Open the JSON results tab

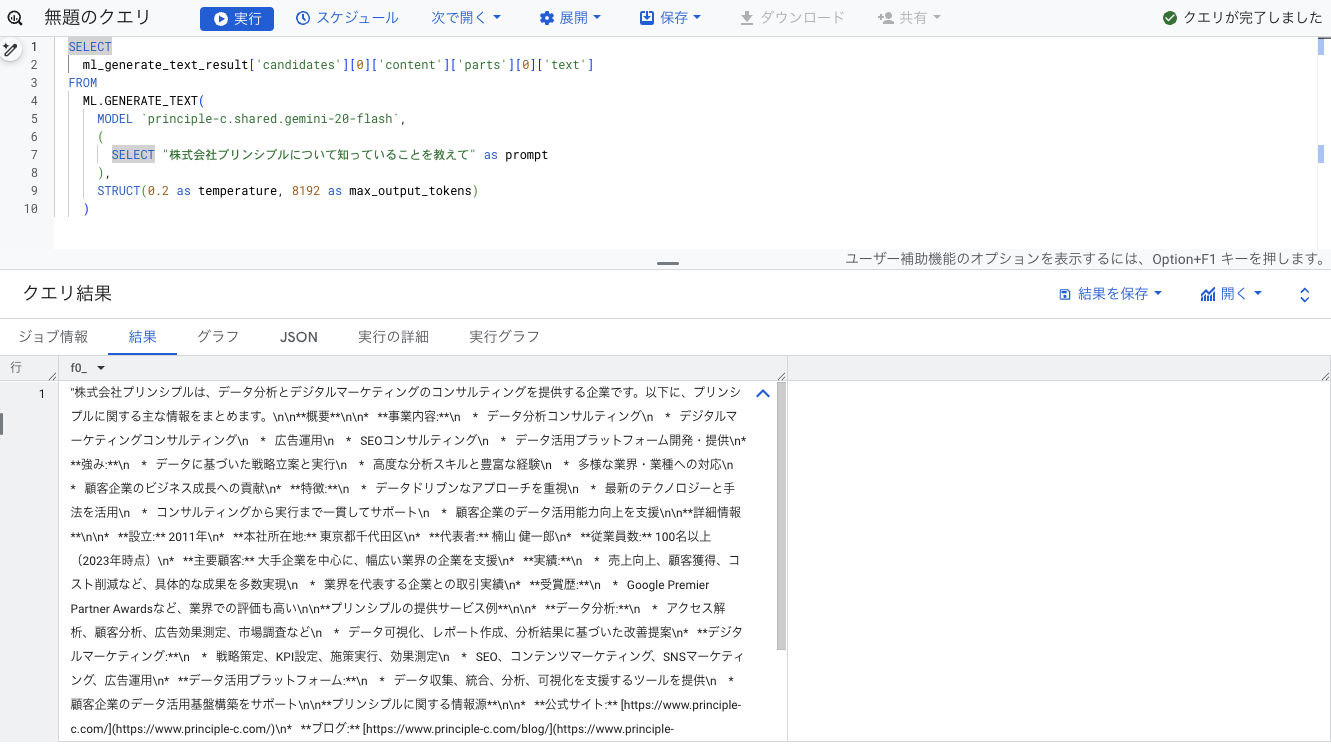click(298, 336)
